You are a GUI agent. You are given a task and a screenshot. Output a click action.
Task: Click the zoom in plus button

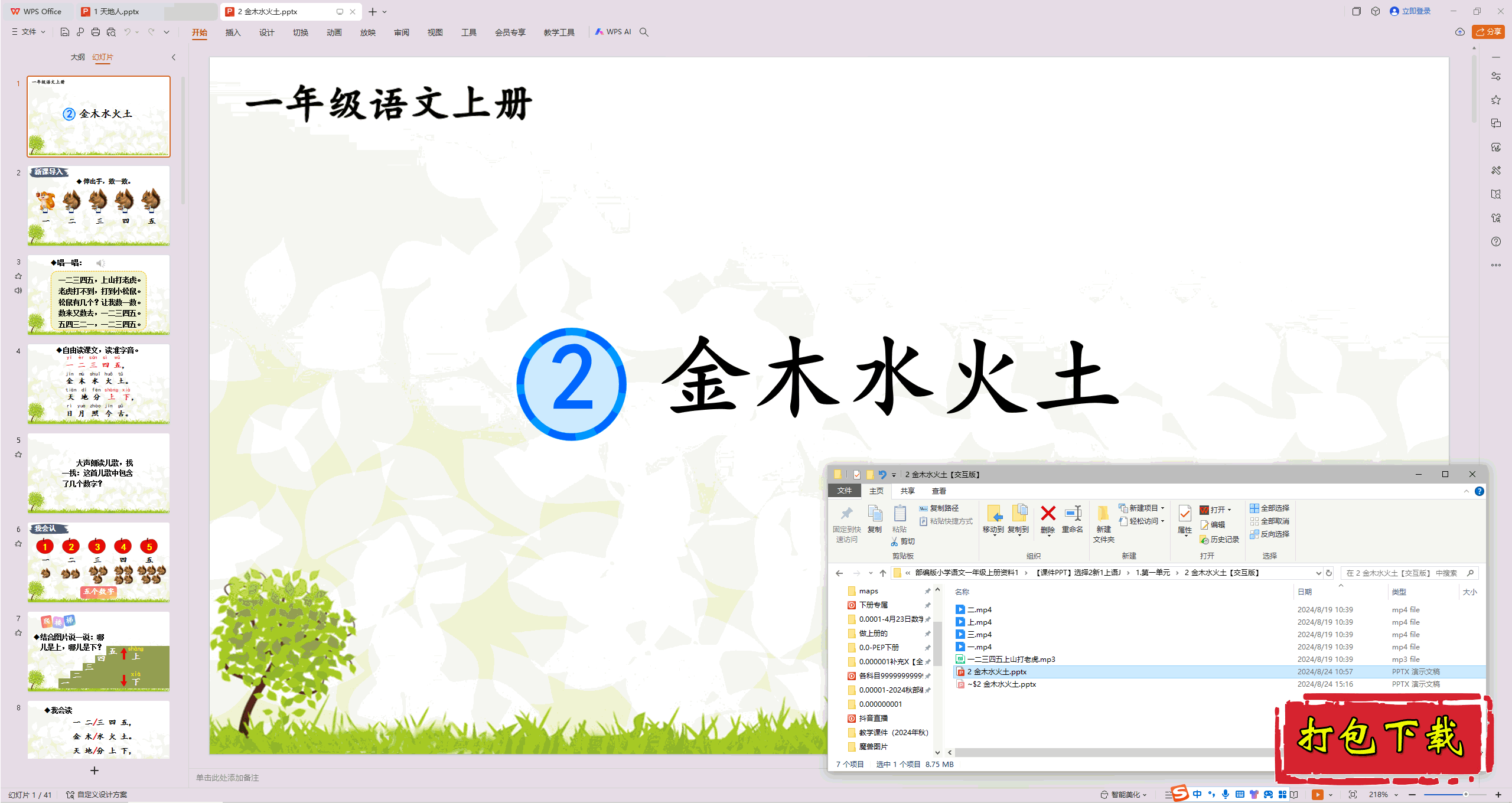click(1498, 795)
